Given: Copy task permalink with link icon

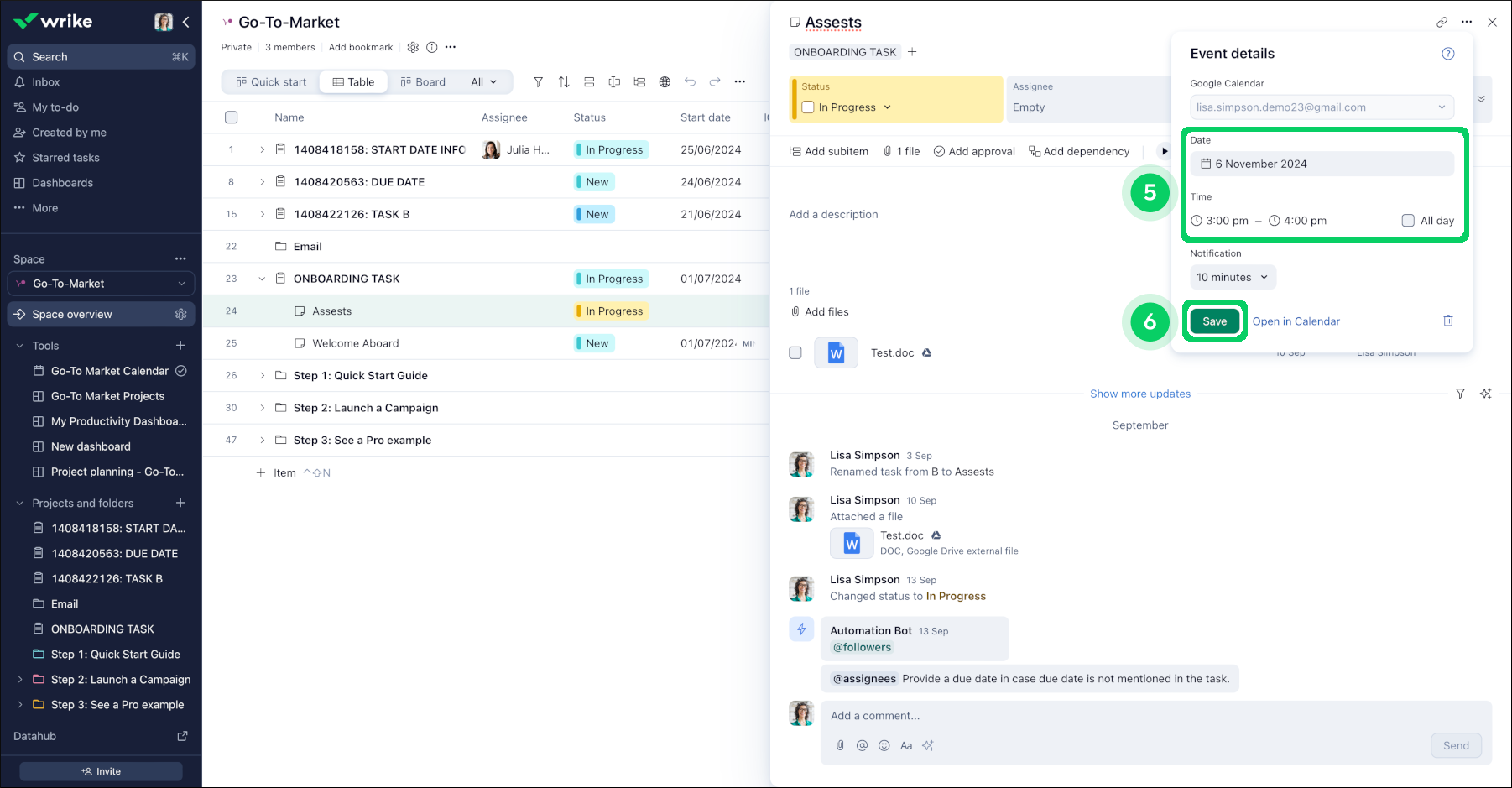Looking at the screenshot, I should pos(1442,23).
